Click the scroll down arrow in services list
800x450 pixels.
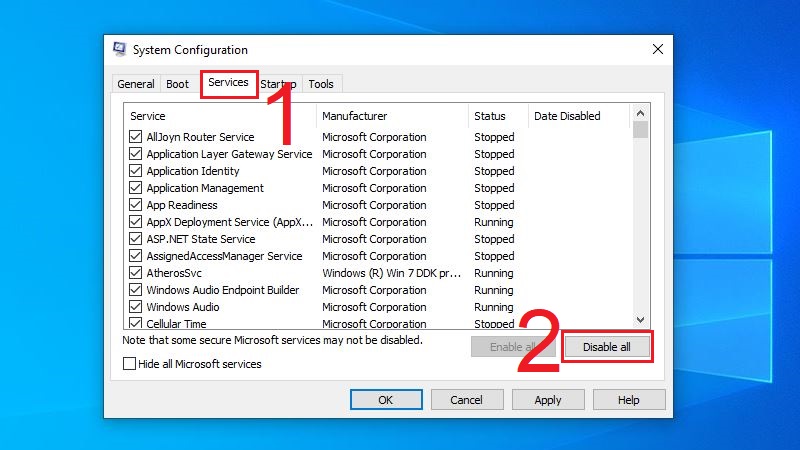[x=641, y=320]
